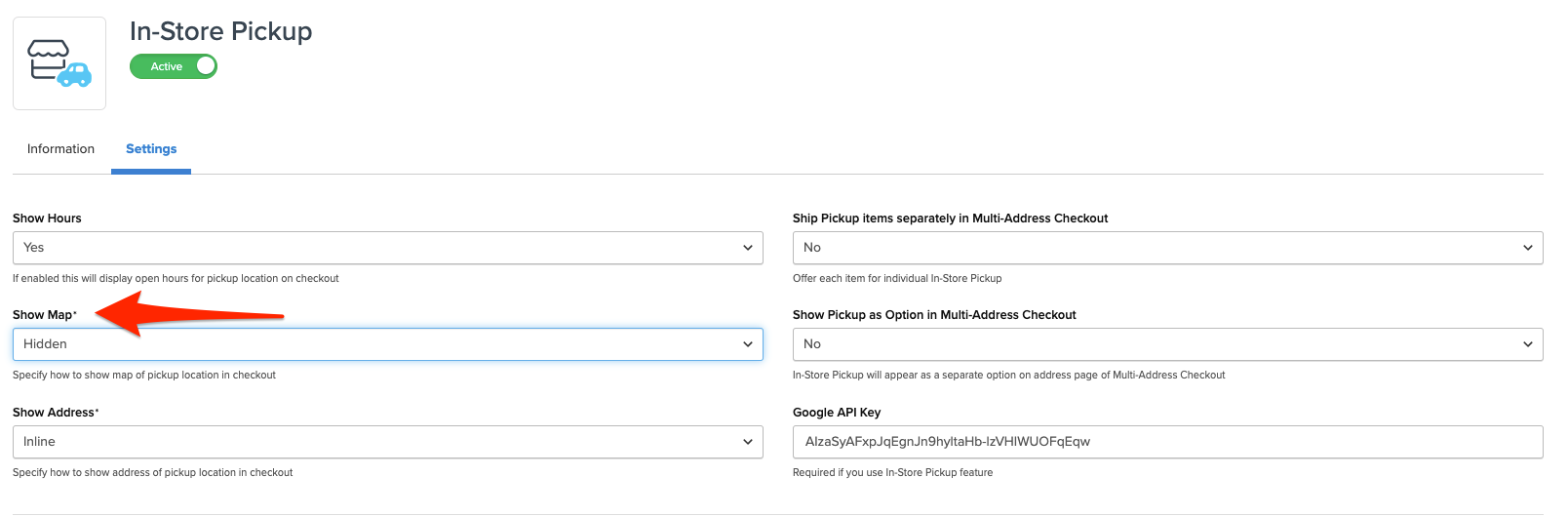Image resolution: width=1568 pixels, height=517 pixels.
Task: Click the In-Store Pickup storefront car icon
Action: 59,63
